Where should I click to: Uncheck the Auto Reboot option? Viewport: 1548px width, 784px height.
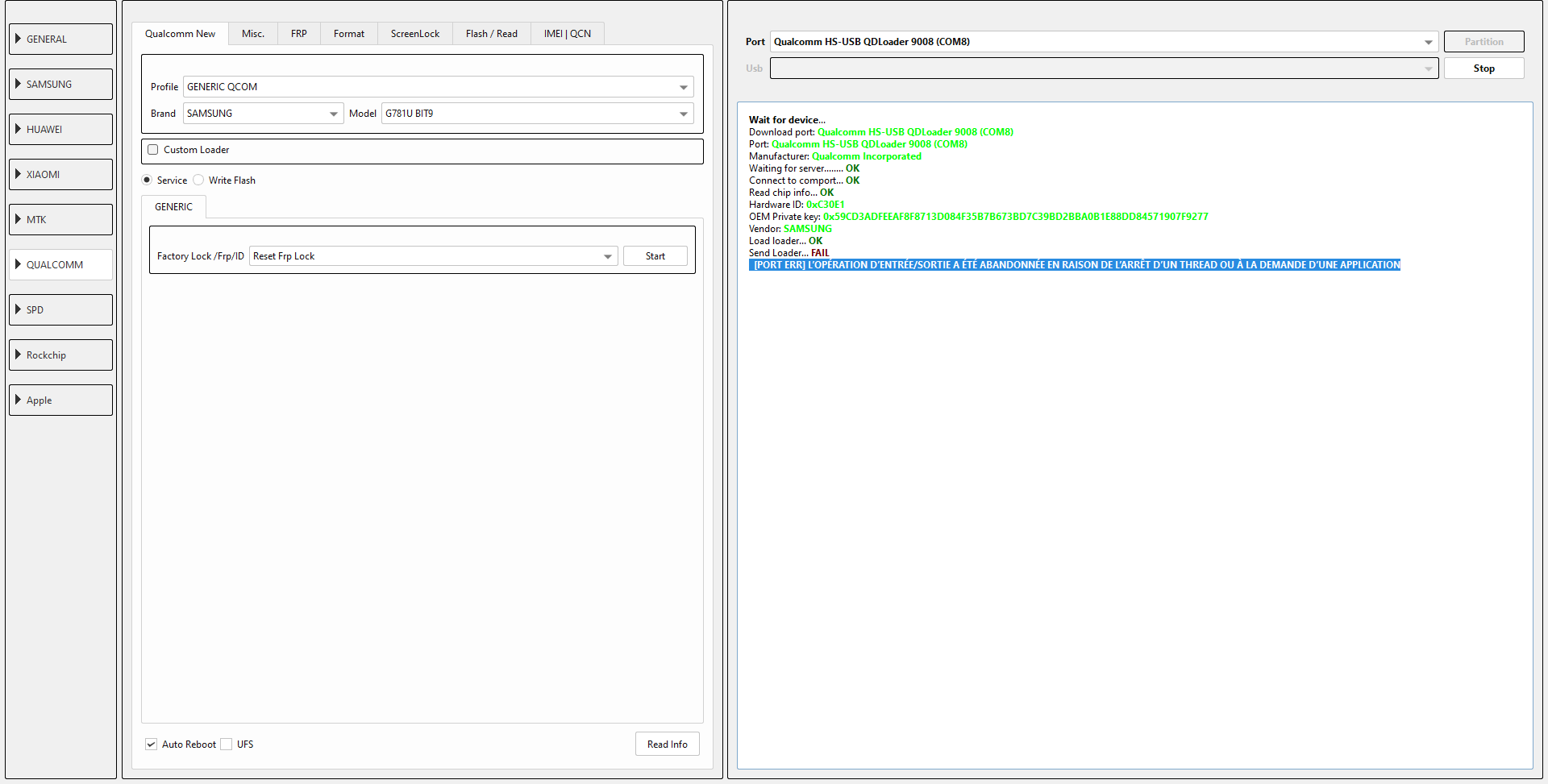tap(152, 745)
